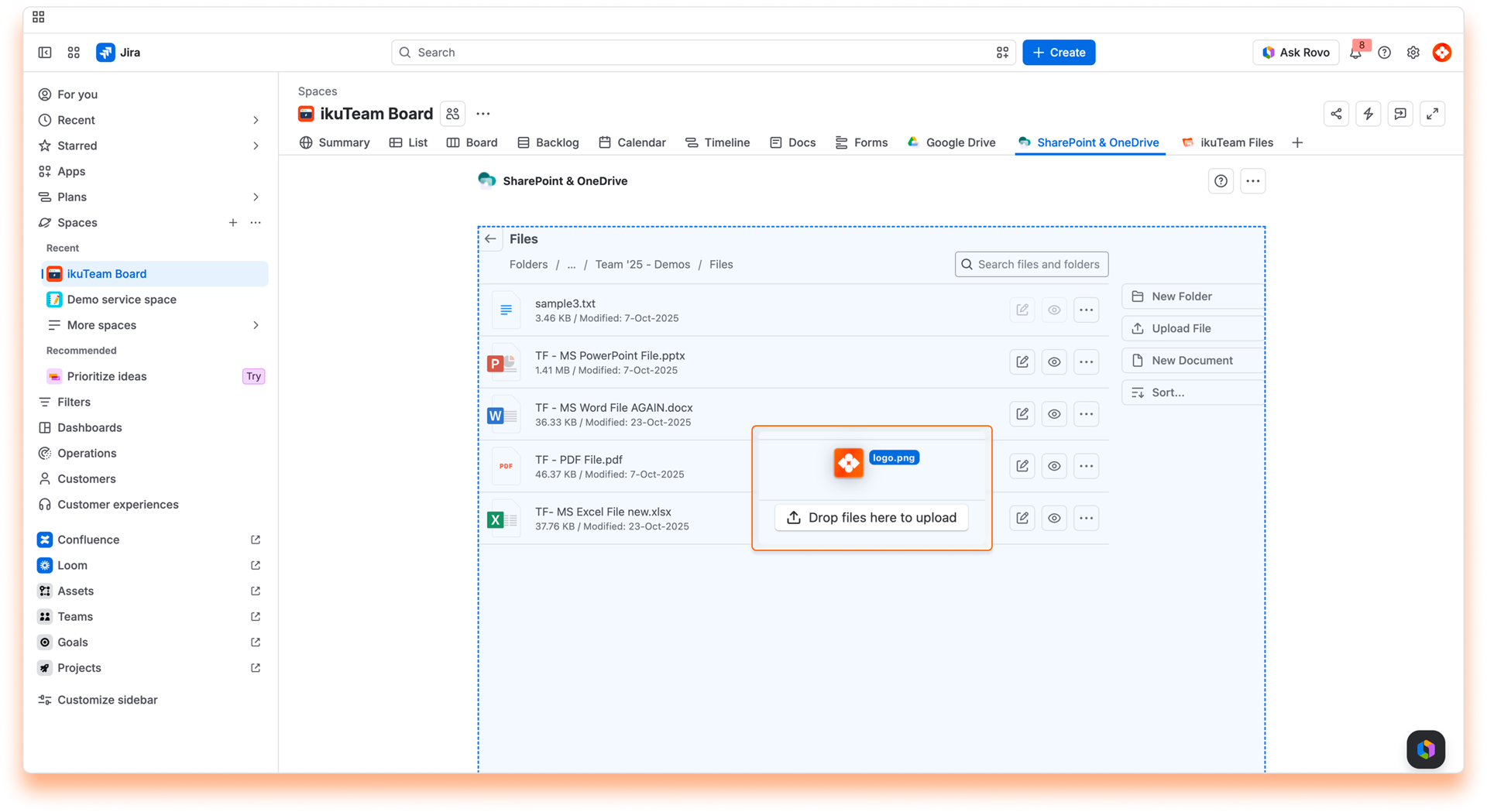Click the share icon near ikuTeam Board
The width and height of the screenshot is (1487, 812).
pos(1336,114)
